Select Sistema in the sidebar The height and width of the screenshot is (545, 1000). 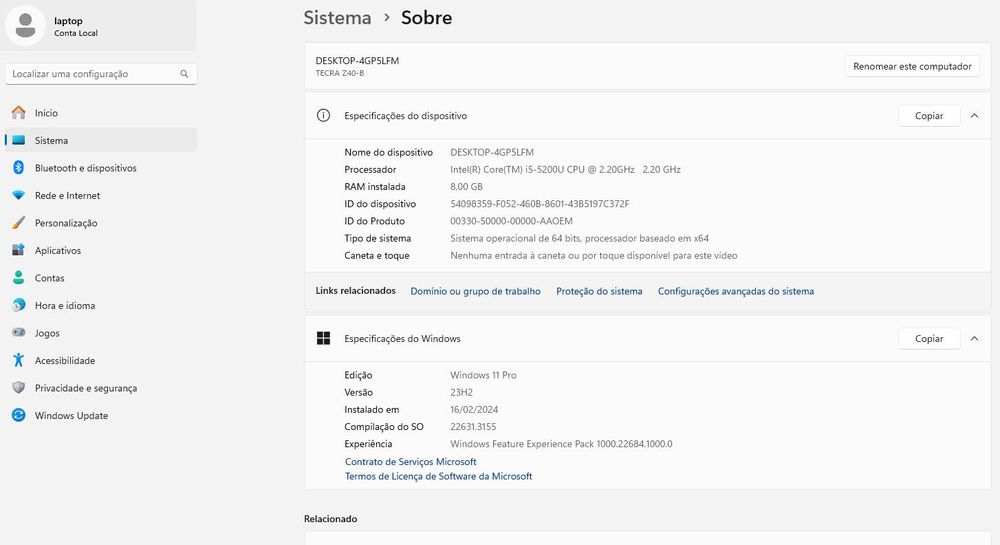click(x=101, y=140)
